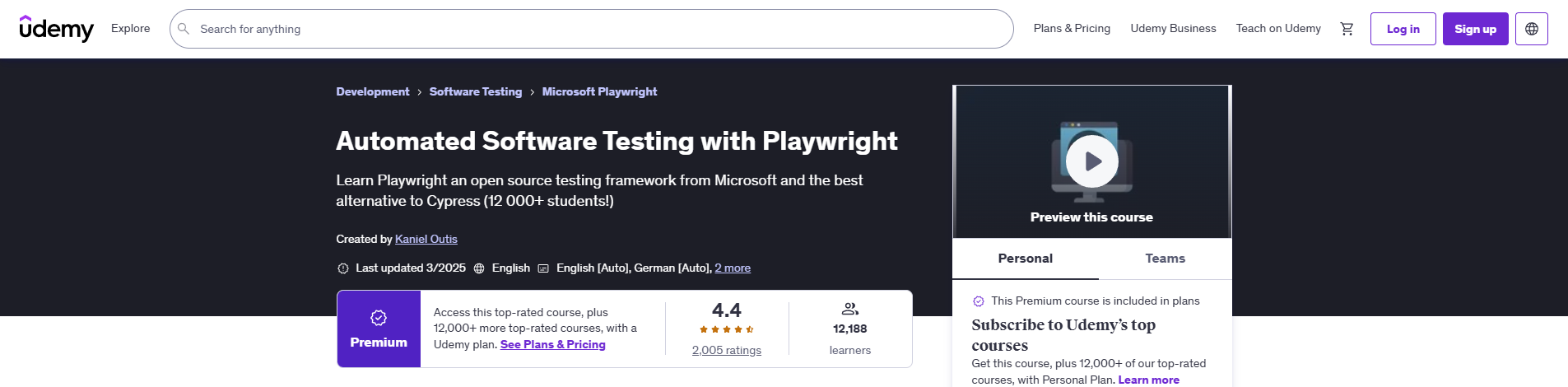Open See Plans & Pricing link
This screenshot has width=1568, height=387.
point(553,344)
